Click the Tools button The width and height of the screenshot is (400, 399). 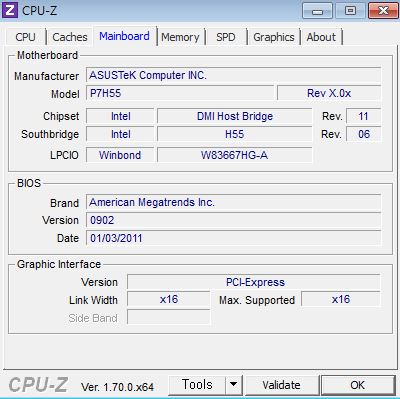coord(197,385)
